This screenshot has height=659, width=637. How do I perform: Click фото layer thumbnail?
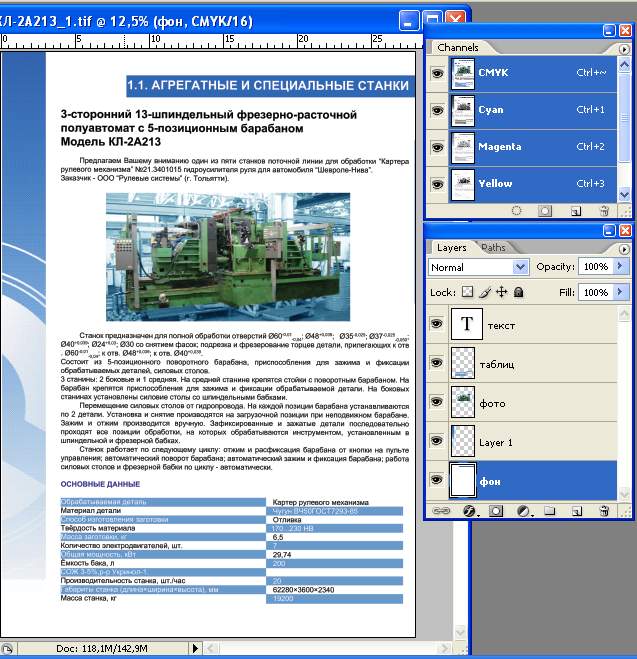(x=463, y=402)
